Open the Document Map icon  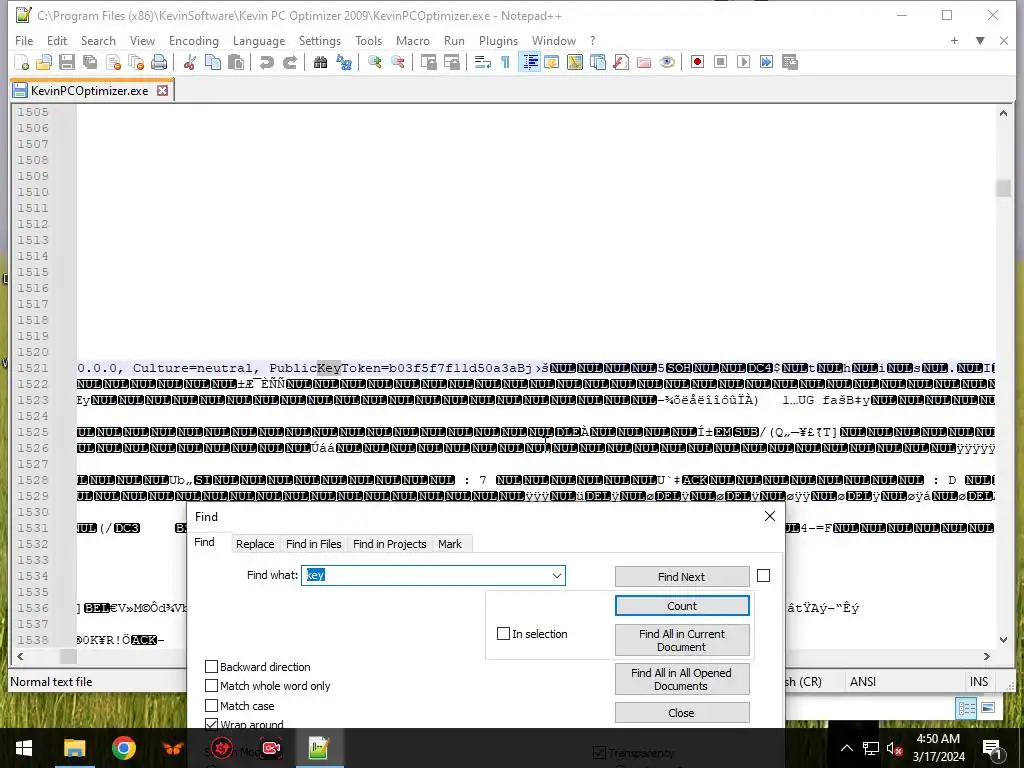(575, 62)
